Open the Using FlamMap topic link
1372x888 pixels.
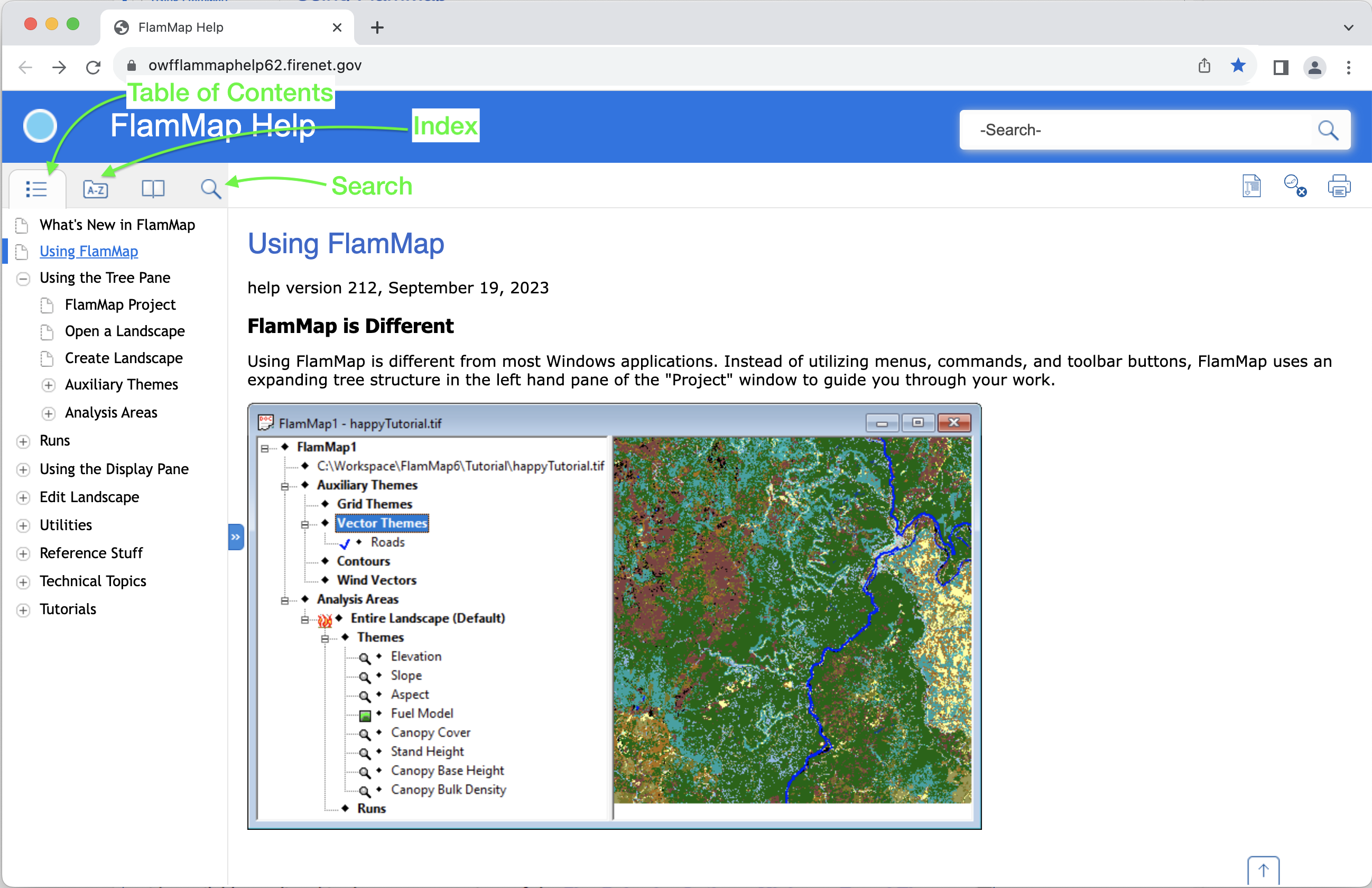[x=89, y=252]
